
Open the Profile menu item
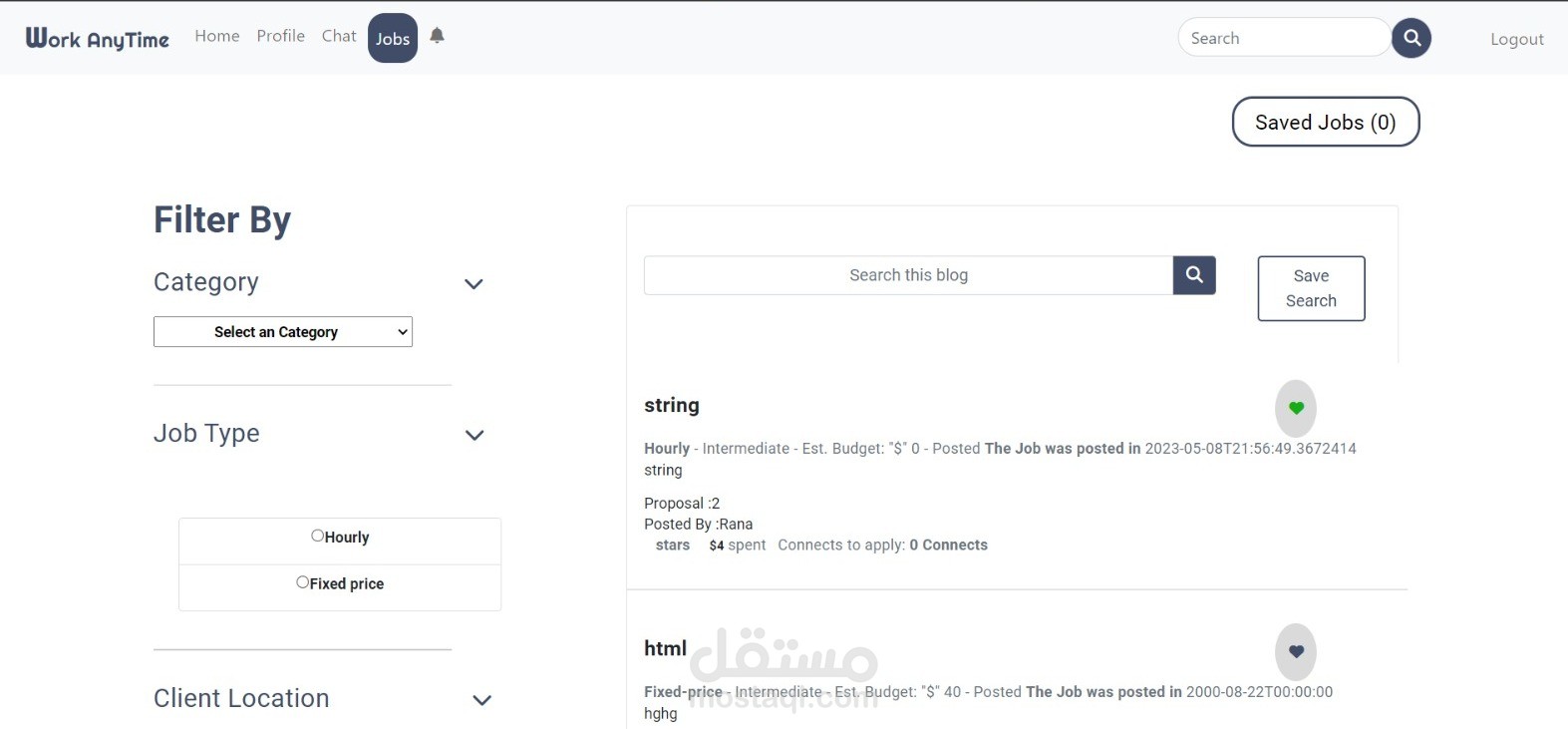281,36
